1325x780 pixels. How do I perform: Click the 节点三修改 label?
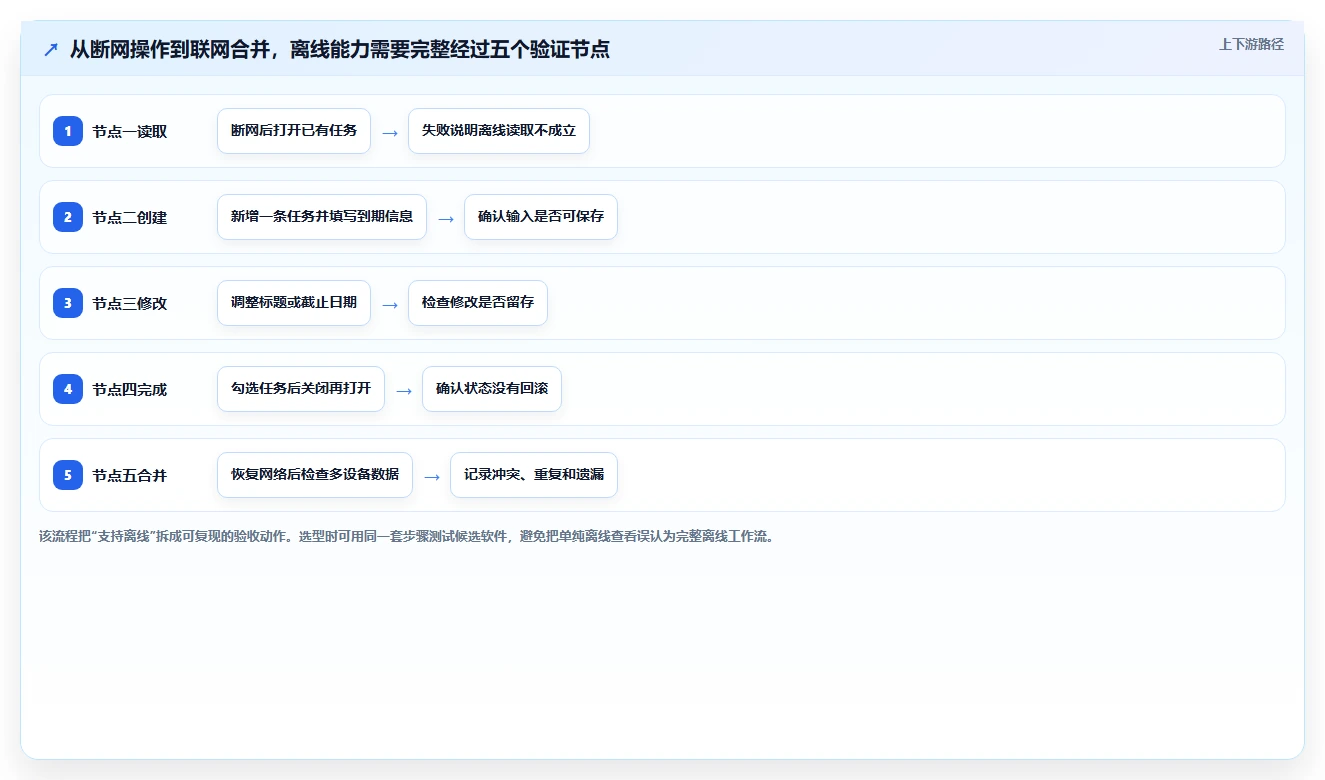(x=130, y=304)
